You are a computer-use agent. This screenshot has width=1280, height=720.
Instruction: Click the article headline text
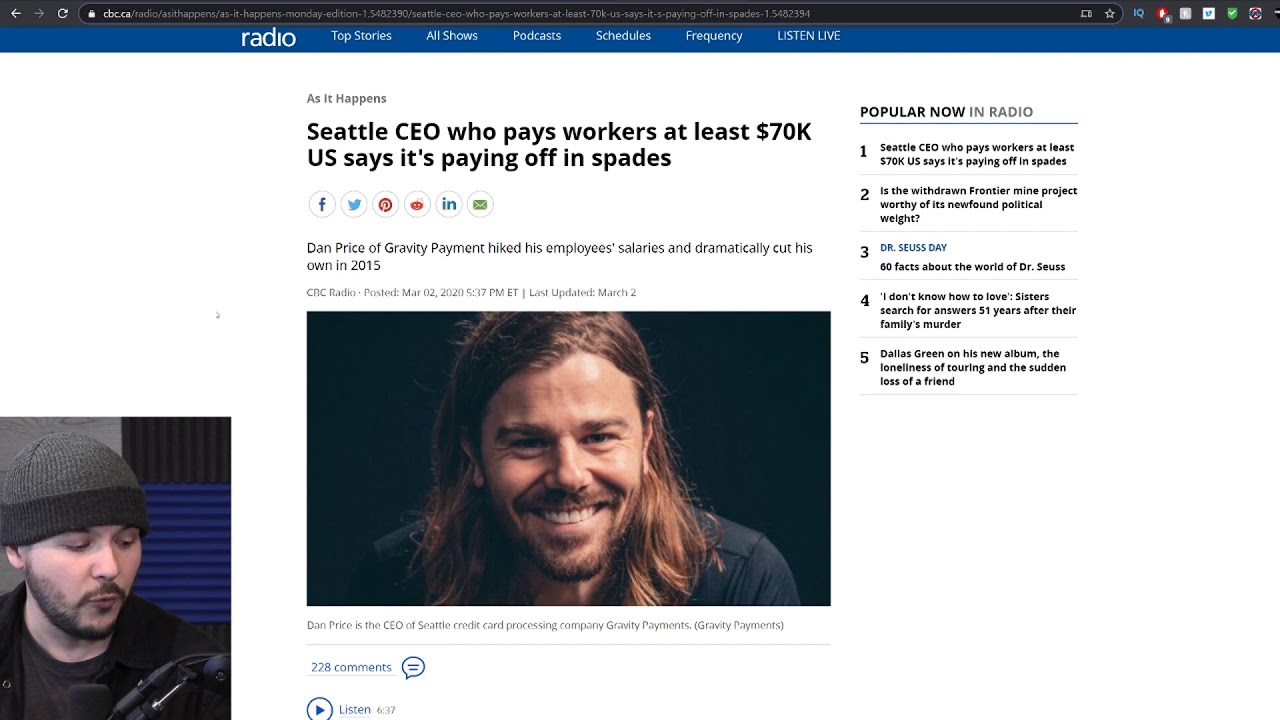pyautogui.click(x=559, y=145)
